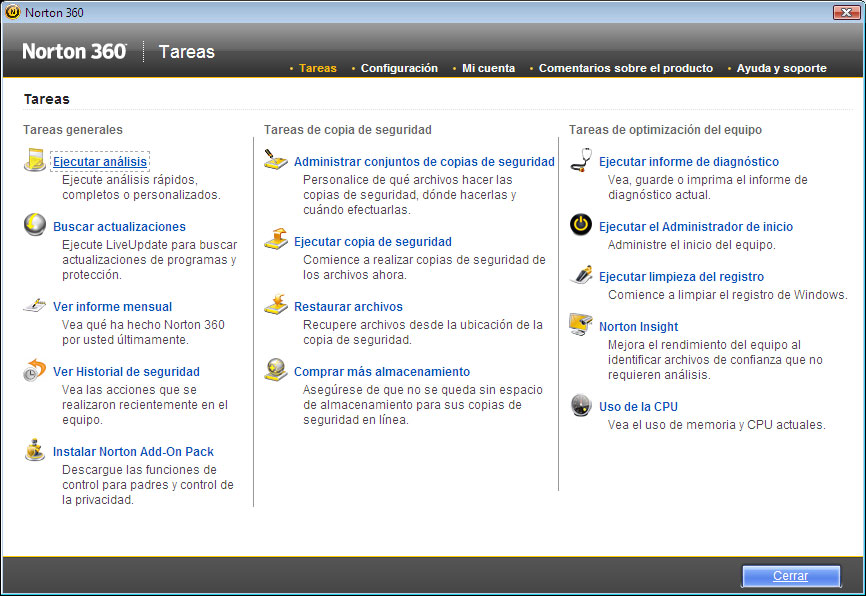Screen dimensions: 866x596
Task: Close the Norton 360 window
Action: tap(790, 576)
